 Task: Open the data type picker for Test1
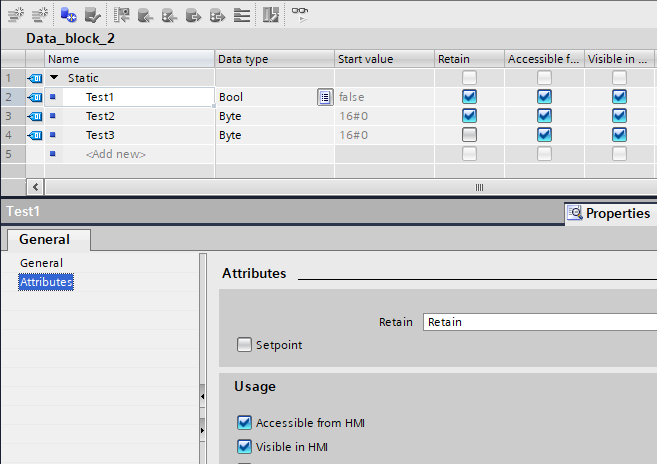(x=324, y=97)
